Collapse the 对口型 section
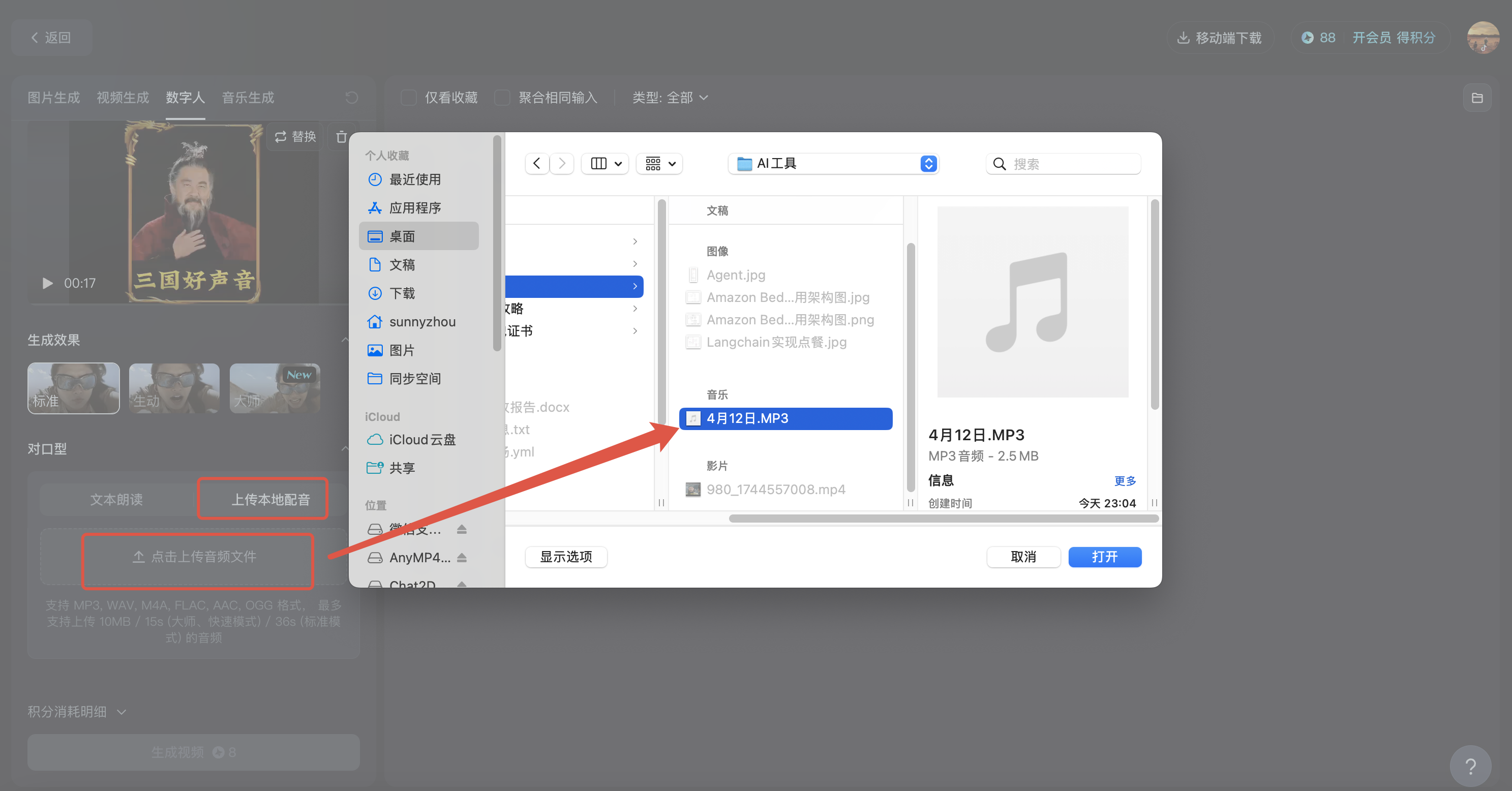The width and height of the screenshot is (1512, 791). (x=345, y=449)
